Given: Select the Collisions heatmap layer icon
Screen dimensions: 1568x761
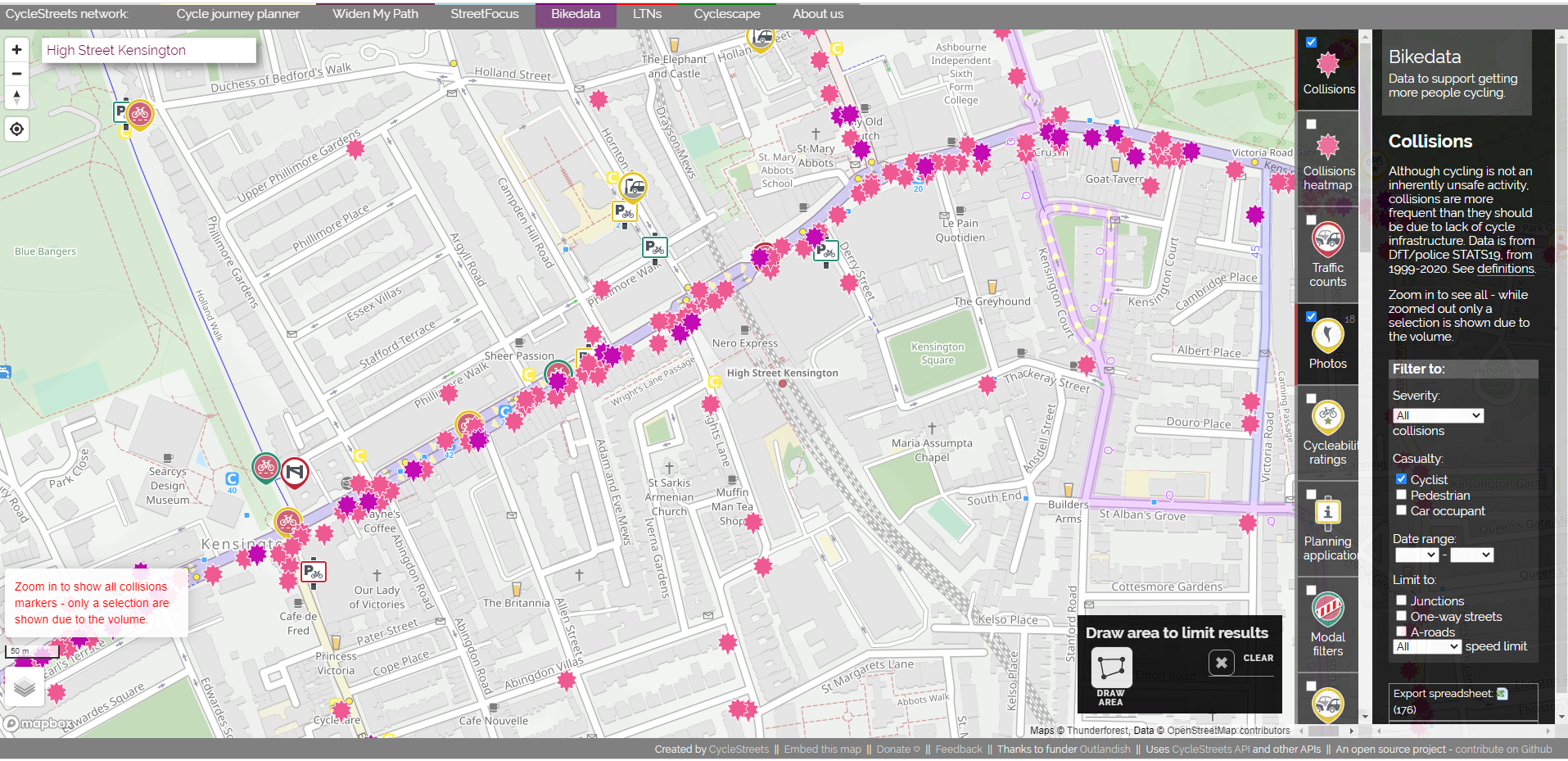Looking at the screenshot, I should [1327, 146].
